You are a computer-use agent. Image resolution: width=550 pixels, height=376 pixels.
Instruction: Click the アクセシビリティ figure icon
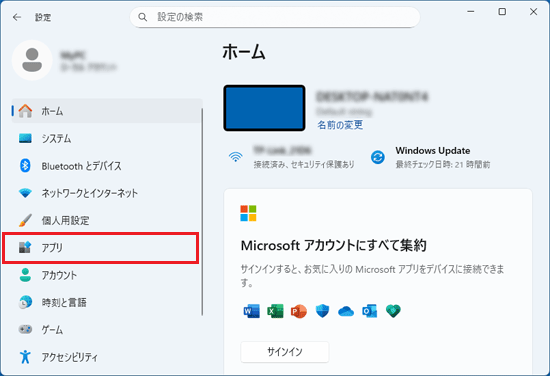[25, 357]
